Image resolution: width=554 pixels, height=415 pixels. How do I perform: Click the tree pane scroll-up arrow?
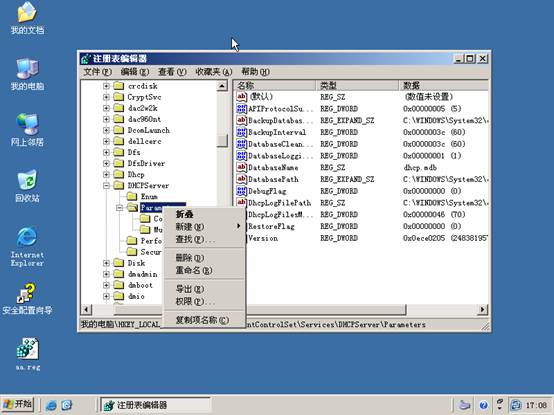(222, 86)
